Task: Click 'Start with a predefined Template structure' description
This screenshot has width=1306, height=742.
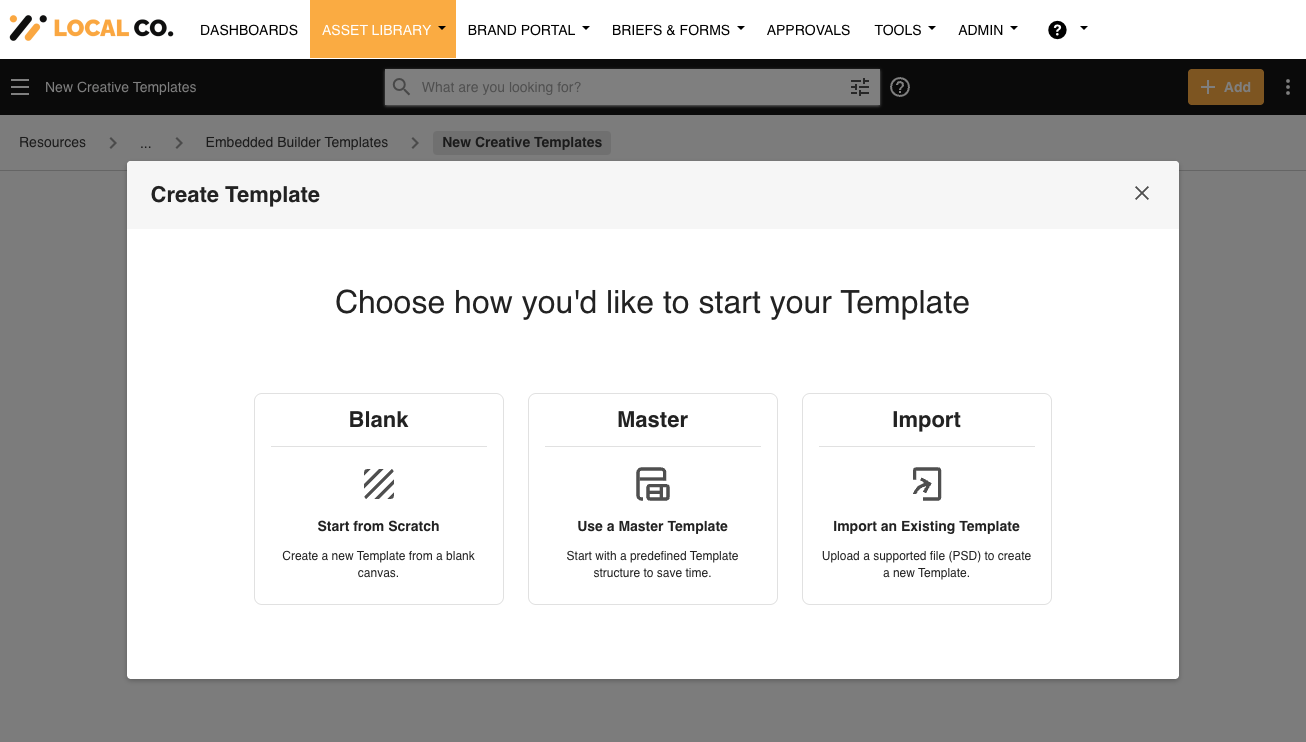Action: pyautogui.click(x=653, y=564)
